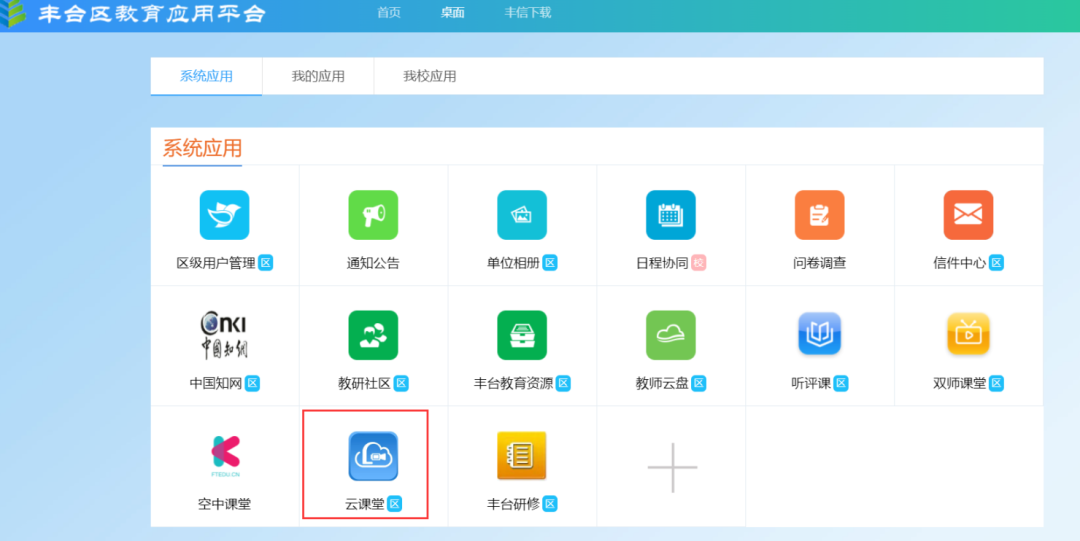Click the 系统应用 section heading

point(202,148)
